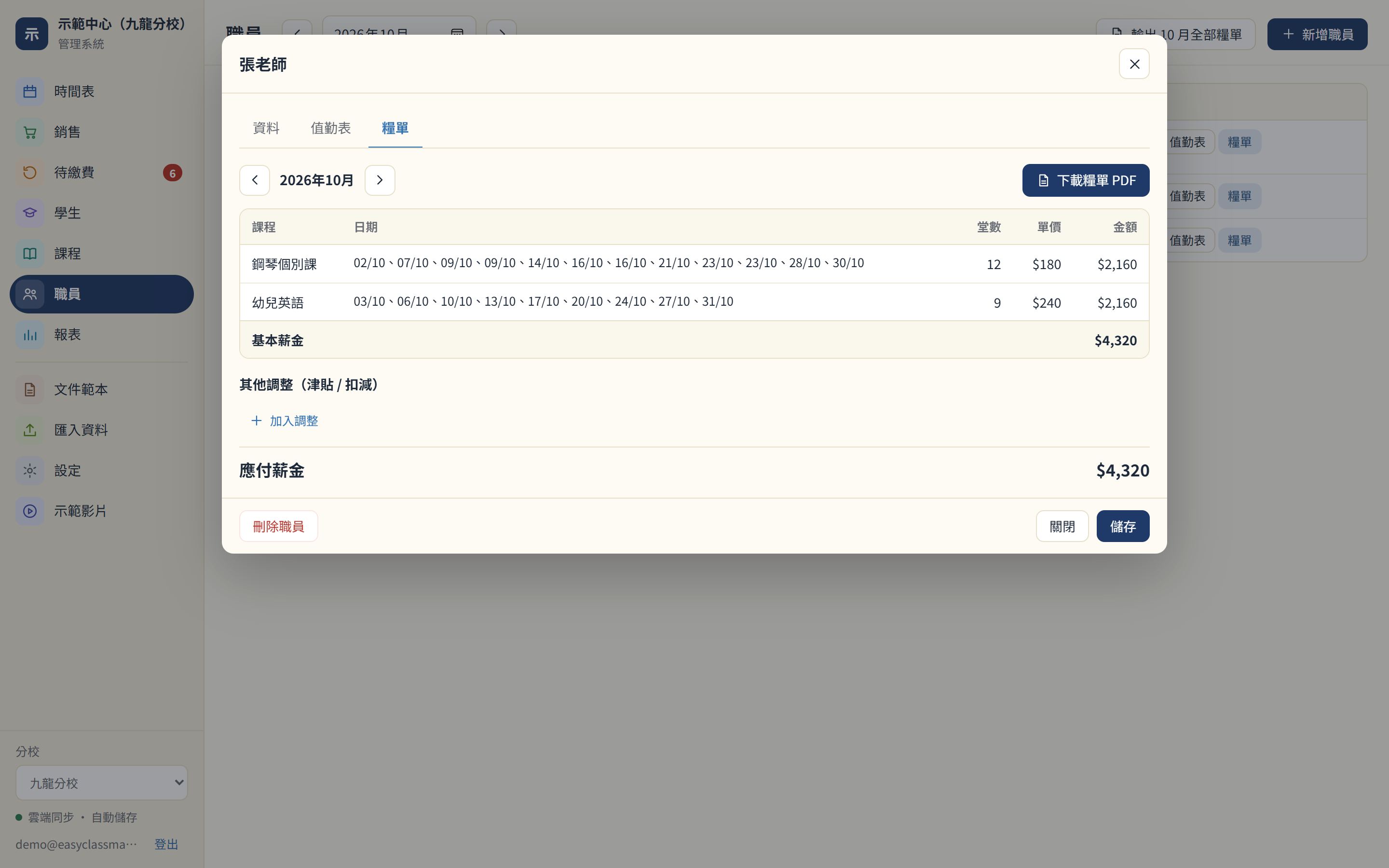Go to previous month in payslip
The width and height of the screenshot is (1389, 868).
pos(254,180)
